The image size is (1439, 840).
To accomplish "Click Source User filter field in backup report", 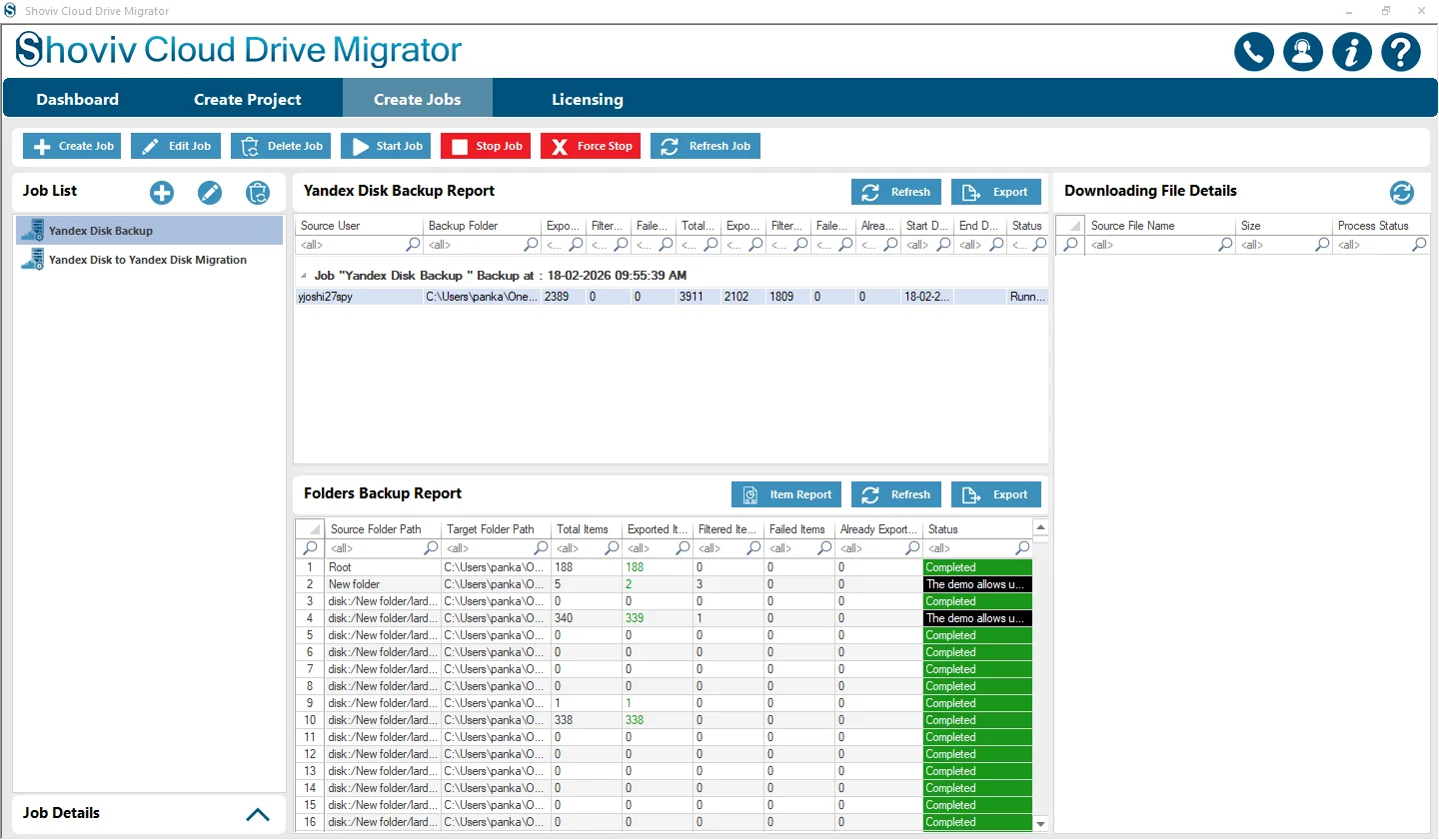I will tap(360, 245).
